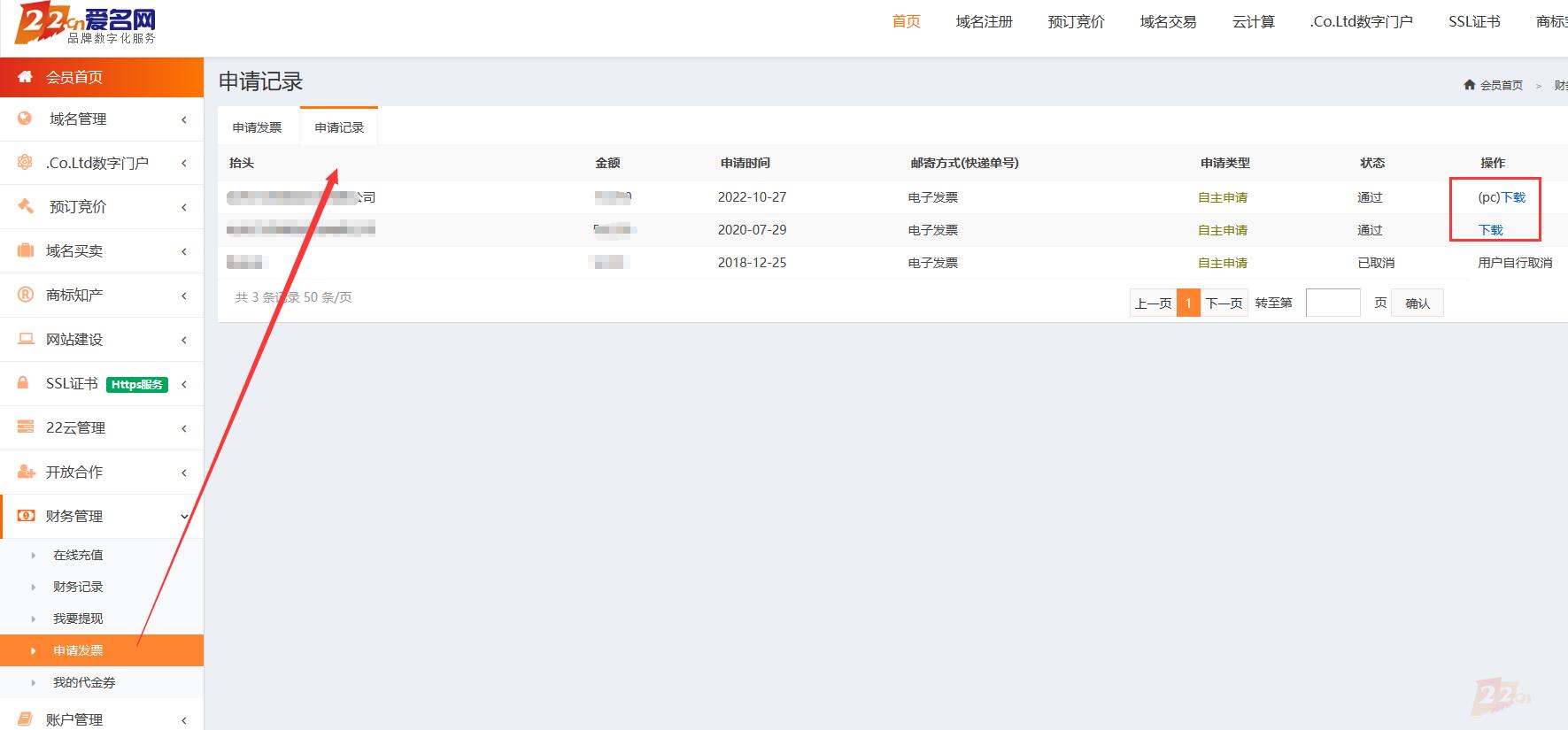Open 我要提现 under 财务管理

pos(78,619)
